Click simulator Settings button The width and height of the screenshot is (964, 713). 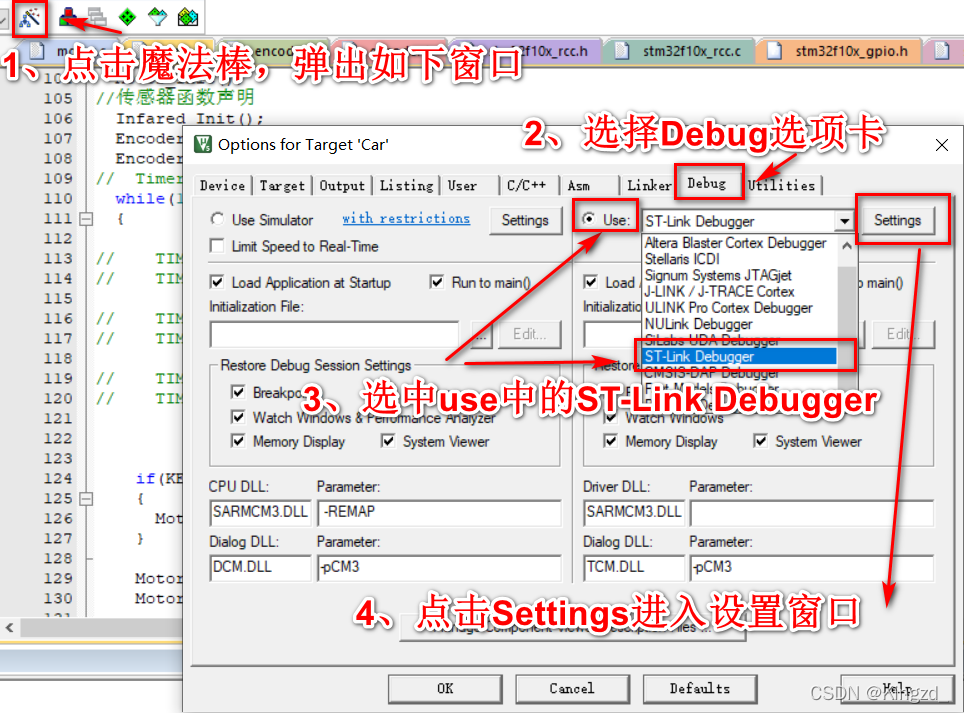525,221
